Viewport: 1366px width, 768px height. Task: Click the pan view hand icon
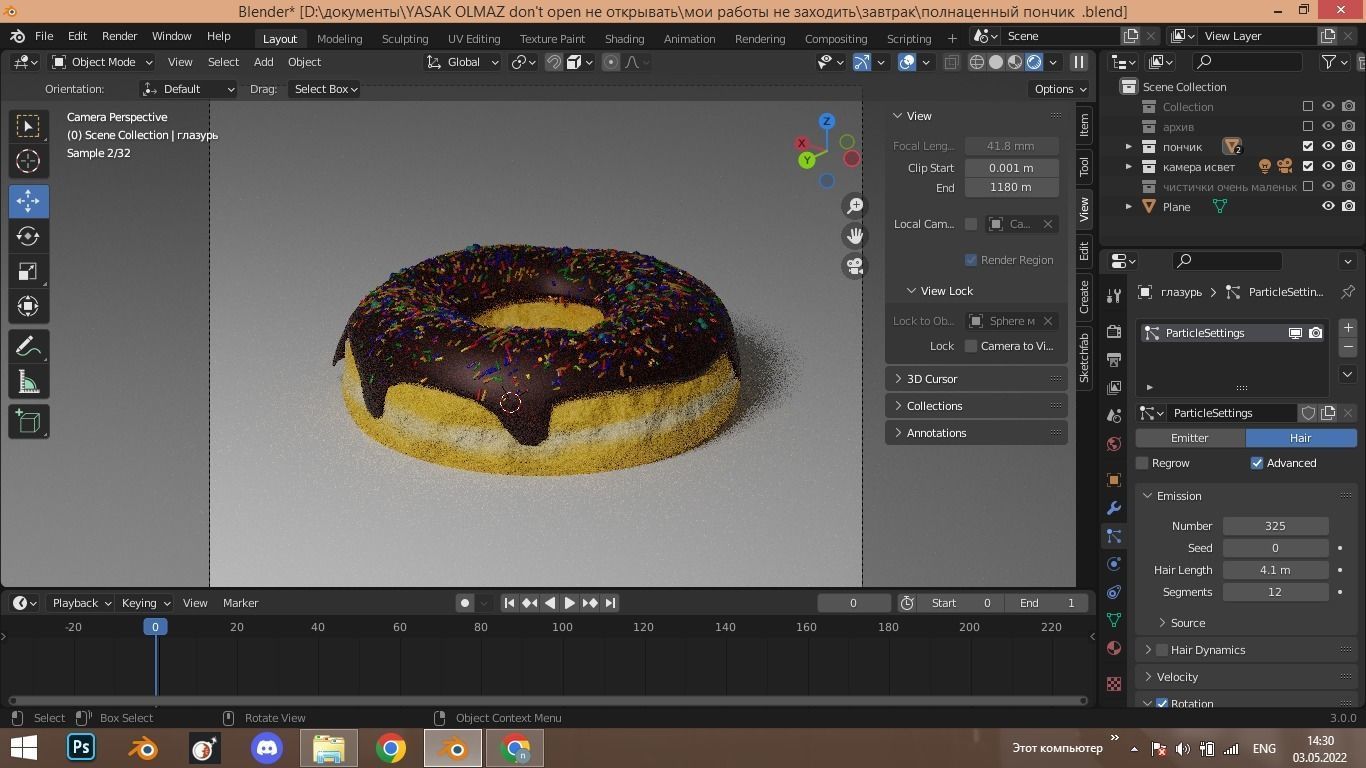tap(854, 236)
